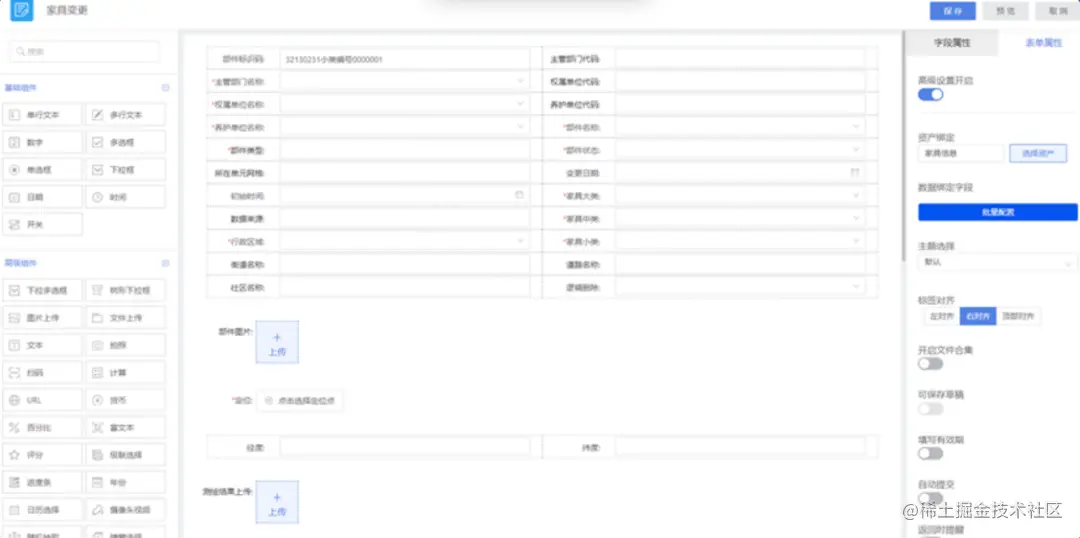Switch to the 表单属性 tab
Image resolution: width=1080 pixels, height=538 pixels.
[1043, 43]
